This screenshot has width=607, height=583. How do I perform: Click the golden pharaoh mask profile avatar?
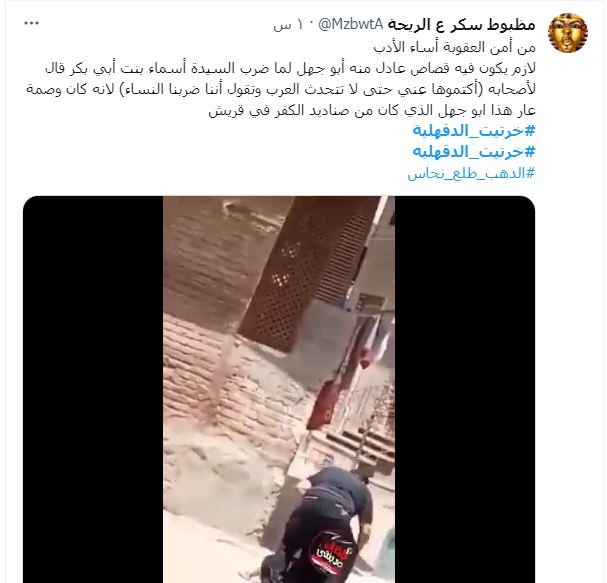(x=568, y=33)
